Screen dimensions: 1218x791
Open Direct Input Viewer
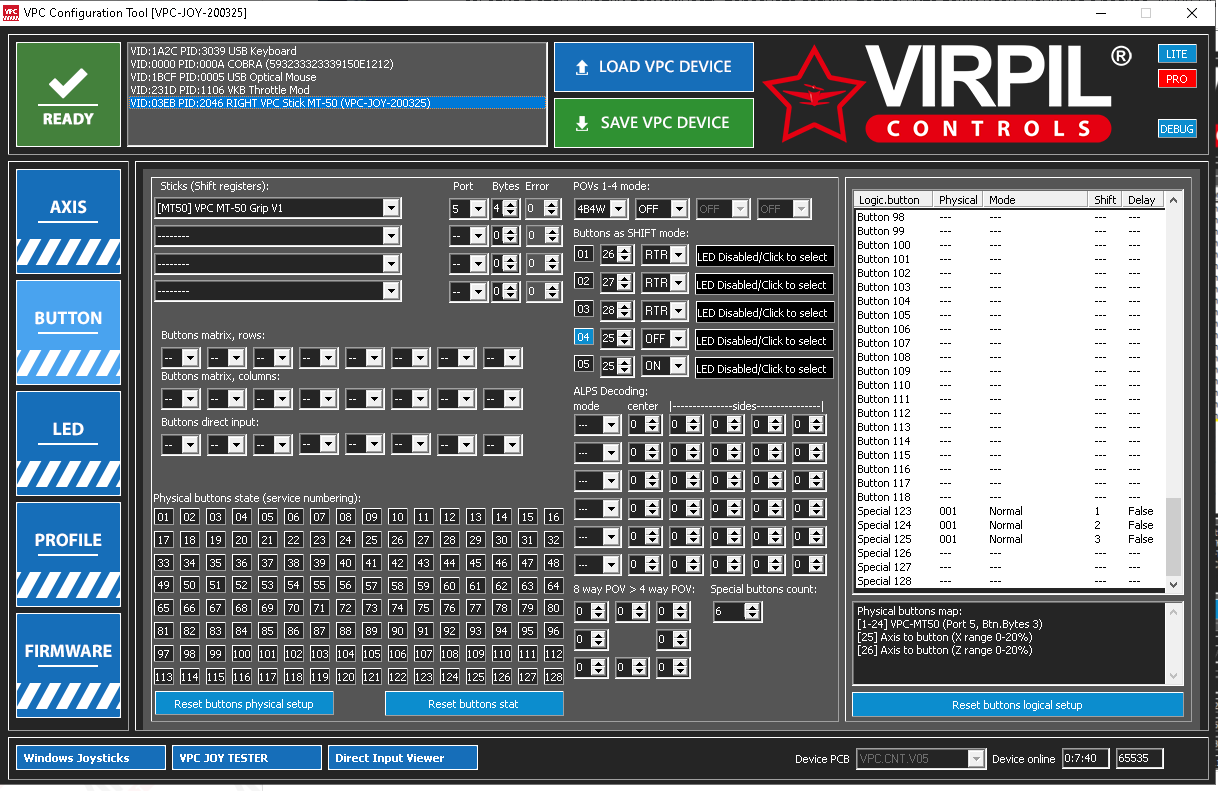[x=403, y=758]
